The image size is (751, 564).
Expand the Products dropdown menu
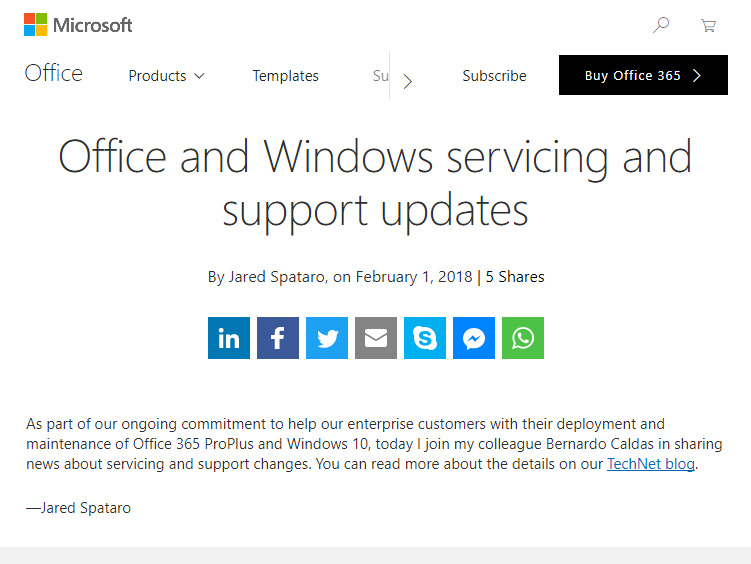(166, 76)
